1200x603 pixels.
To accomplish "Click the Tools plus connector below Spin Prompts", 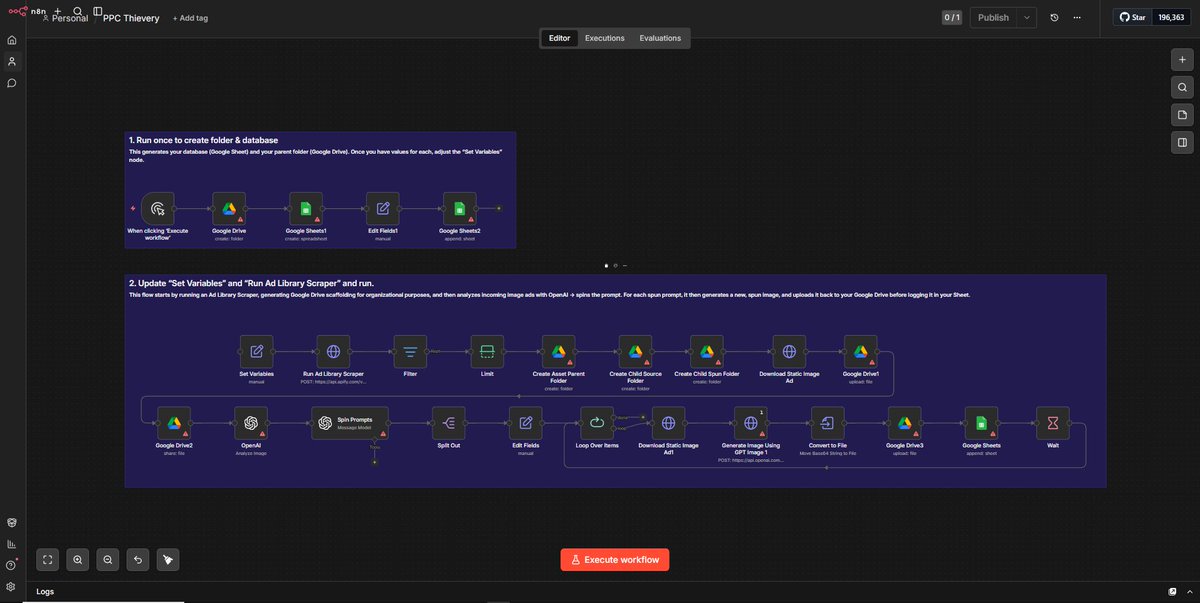I will 375,462.
